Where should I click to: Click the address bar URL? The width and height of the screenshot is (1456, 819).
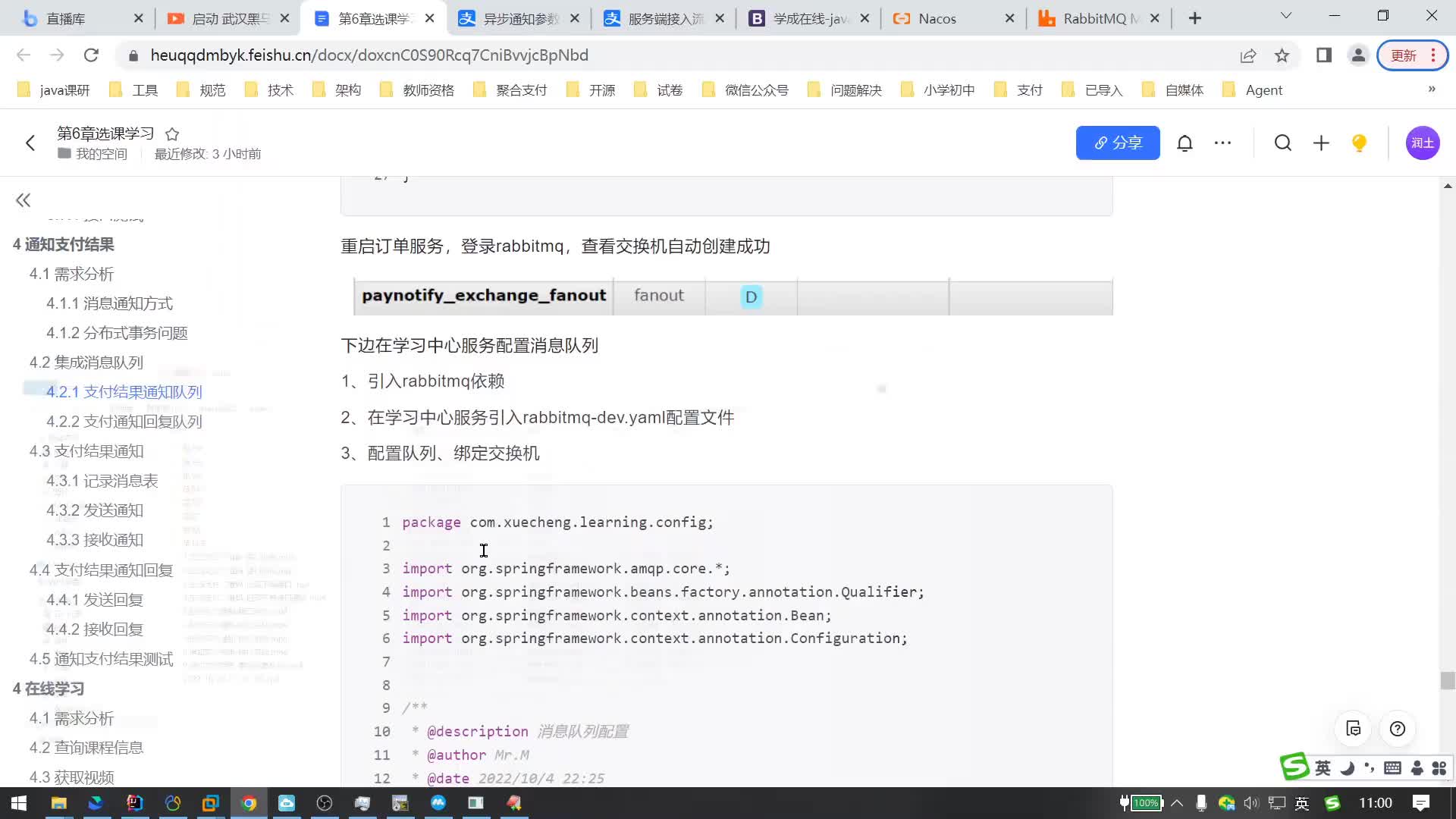pyautogui.click(x=369, y=55)
